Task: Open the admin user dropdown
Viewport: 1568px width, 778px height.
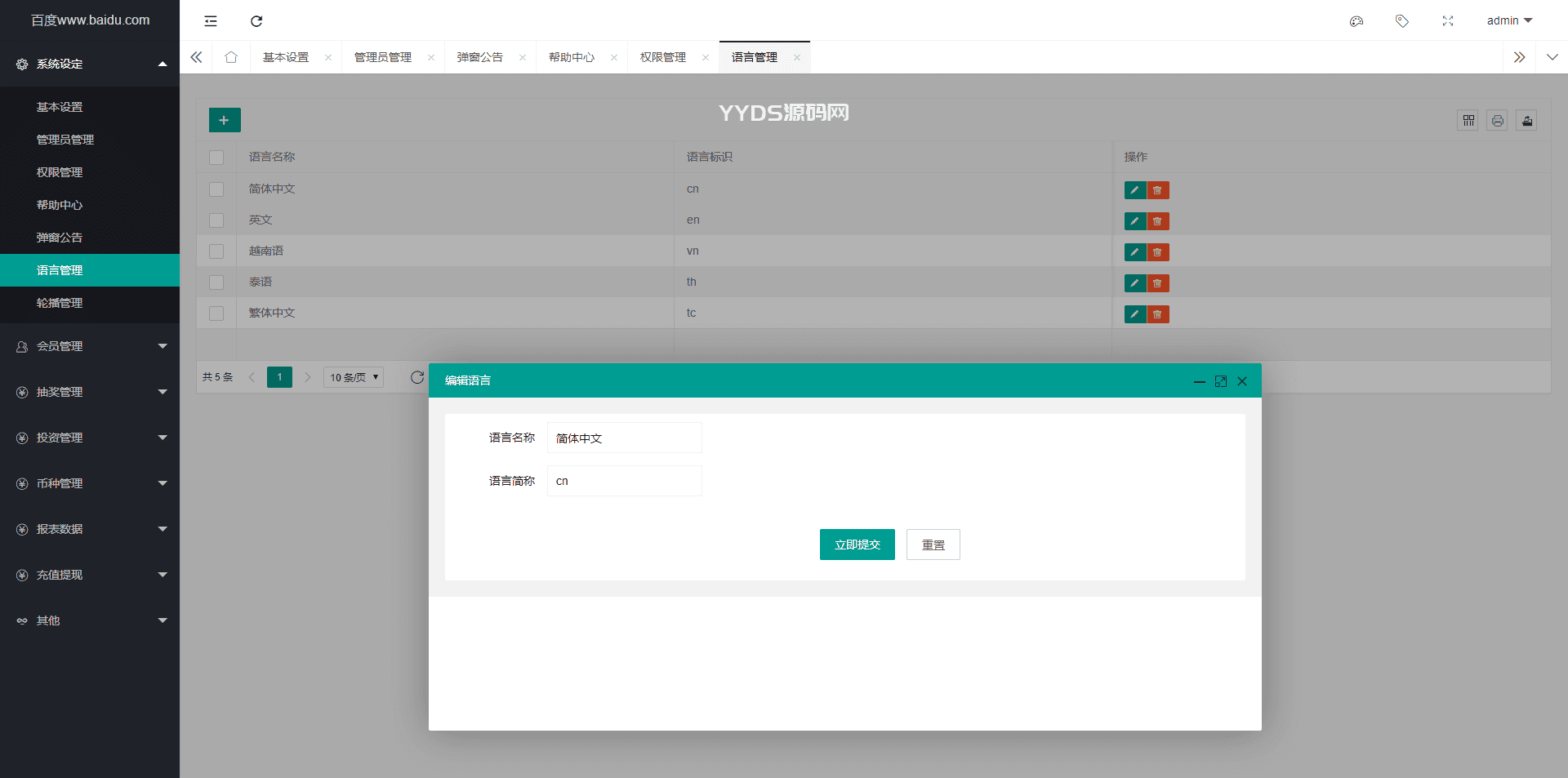Action: click(x=1509, y=21)
